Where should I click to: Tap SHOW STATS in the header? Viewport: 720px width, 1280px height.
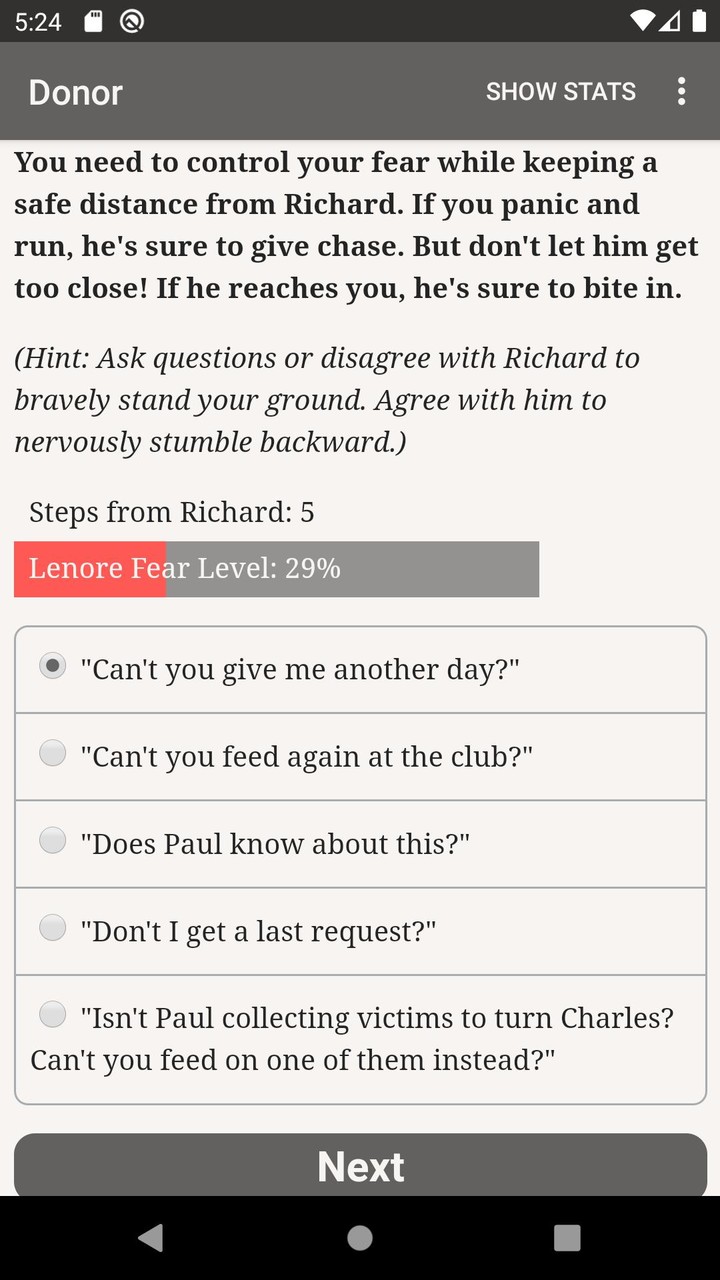[x=560, y=91]
